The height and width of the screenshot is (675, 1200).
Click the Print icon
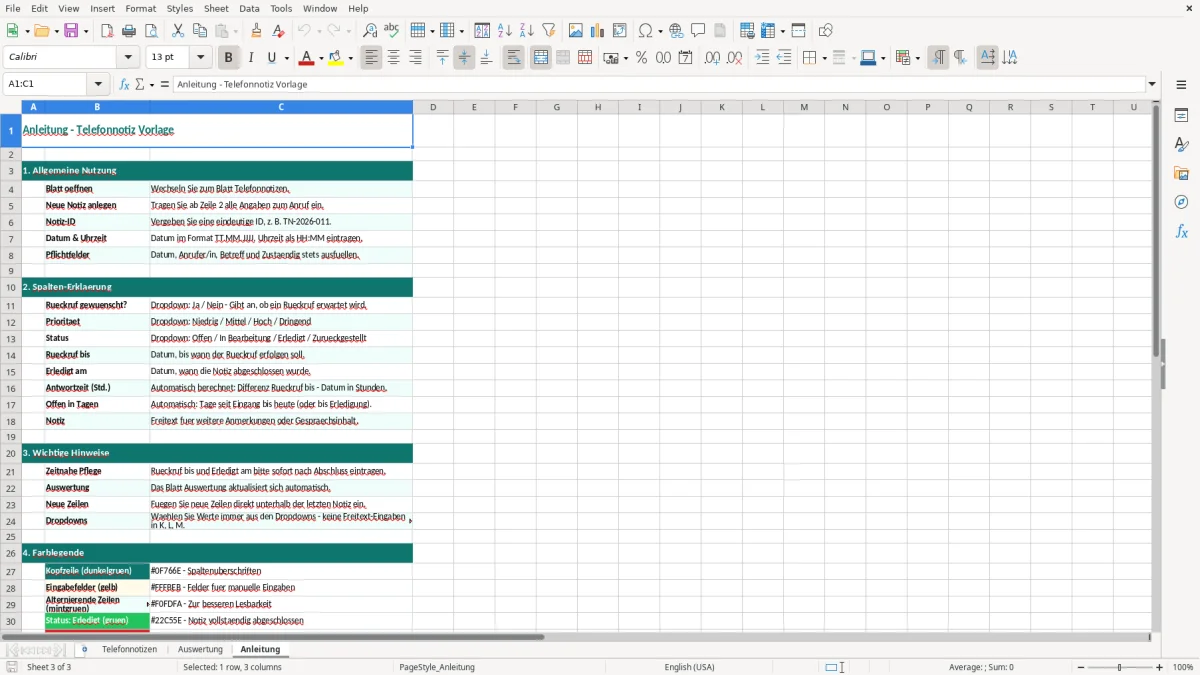coord(129,31)
